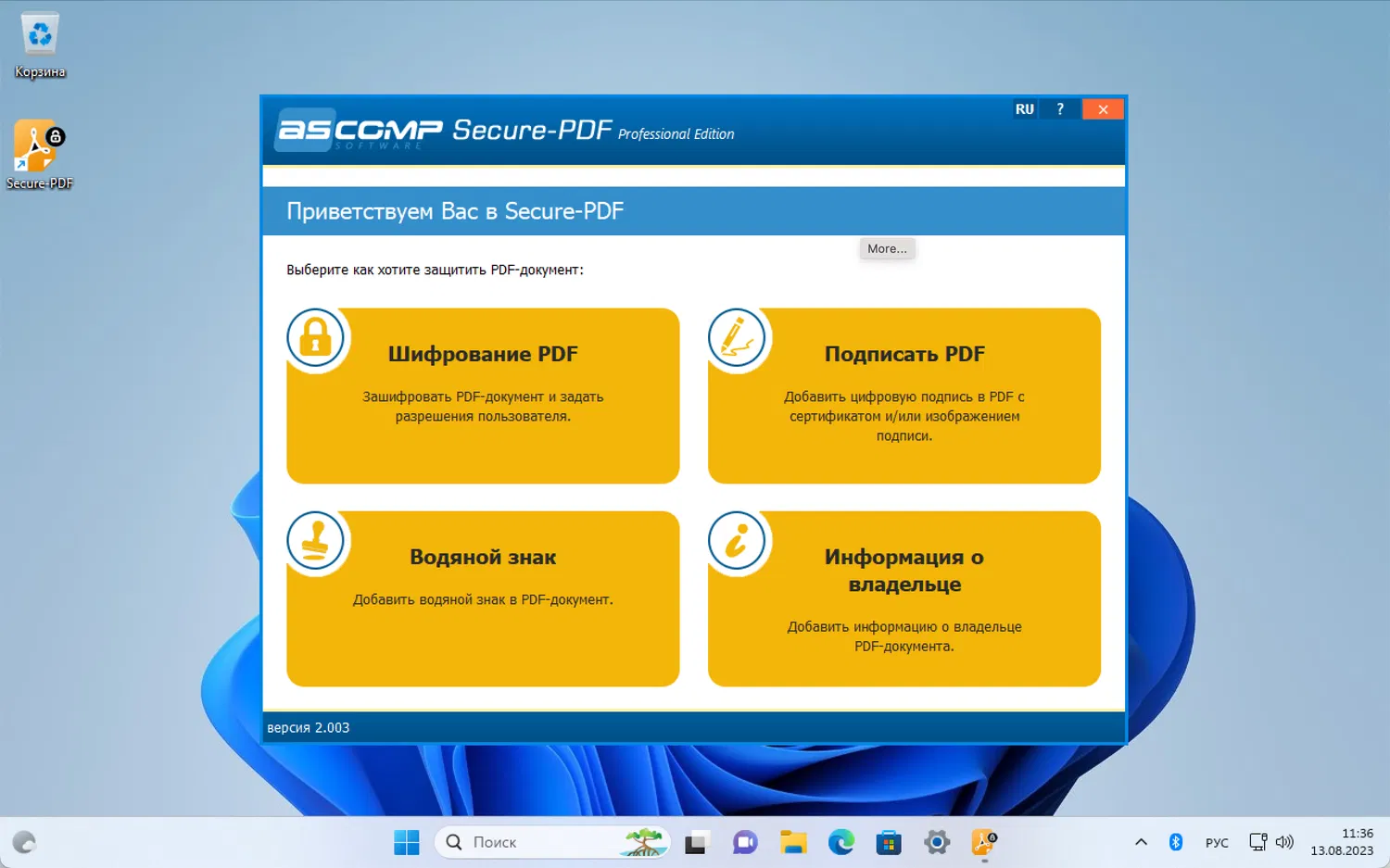
Task: Click the owner info "i" icon
Action: pos(737,541)
